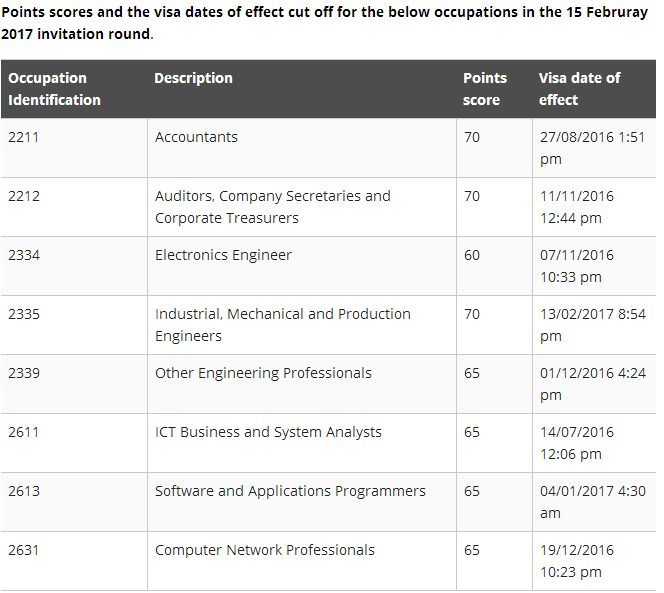Select occupation code 2611
This screenshot has width=664, height=593.
(24, 432)
